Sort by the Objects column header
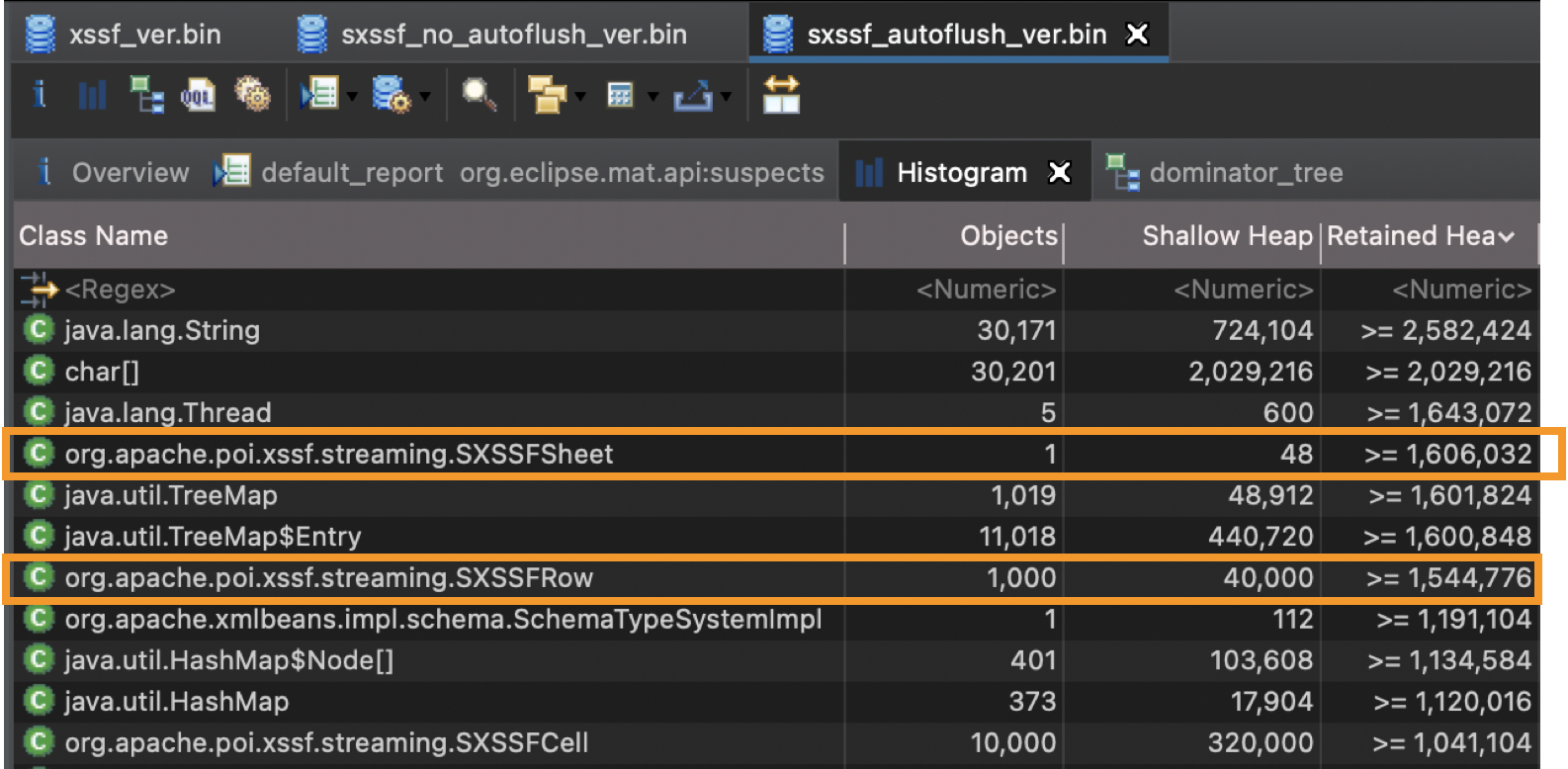The image size is (1568, 769). pos(1008,236)
